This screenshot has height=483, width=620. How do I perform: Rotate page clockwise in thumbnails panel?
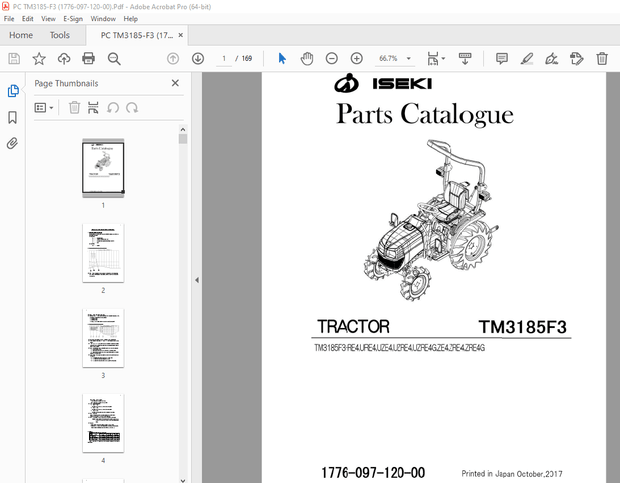click(132, 108)
